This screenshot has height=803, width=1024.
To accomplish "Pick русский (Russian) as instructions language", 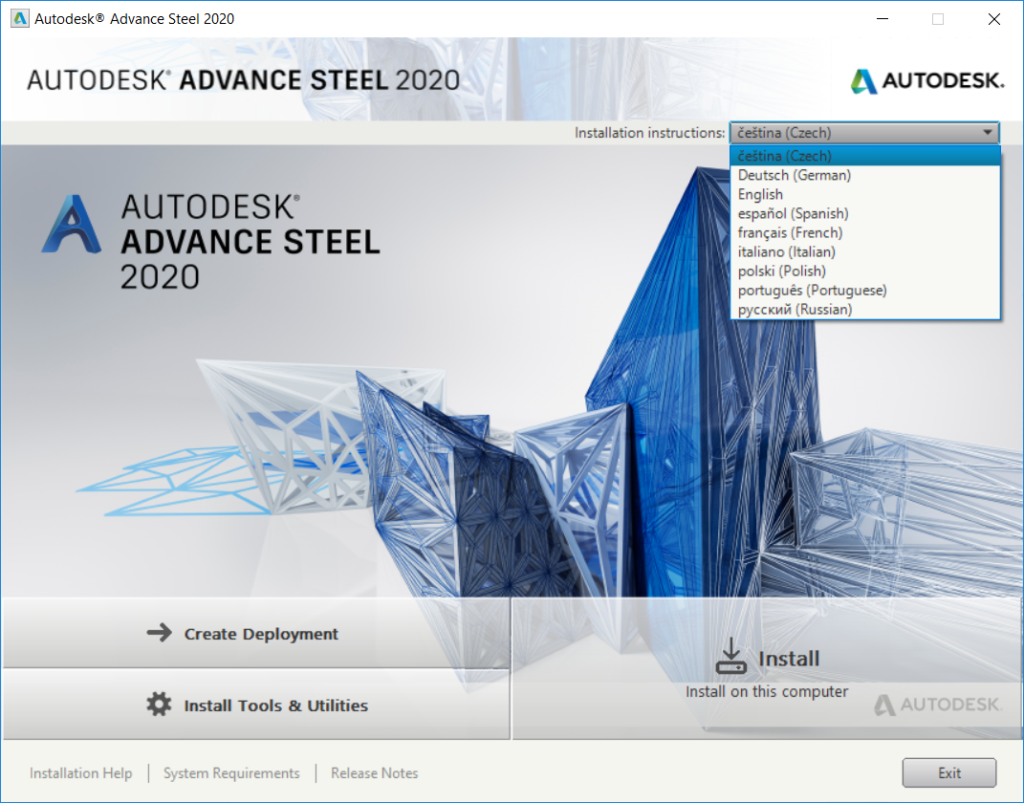I will pos(792,309).
